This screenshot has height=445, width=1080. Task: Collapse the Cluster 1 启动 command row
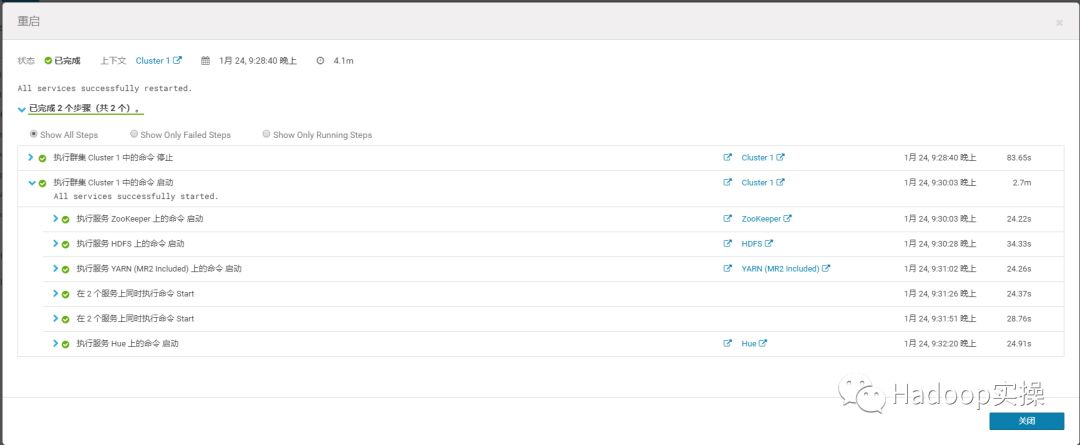point(31,183)
